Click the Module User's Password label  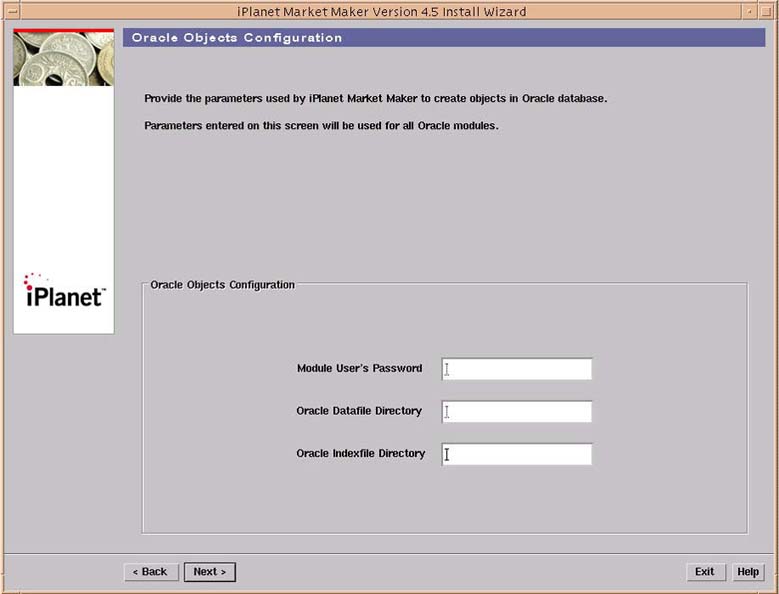point(360,369)
